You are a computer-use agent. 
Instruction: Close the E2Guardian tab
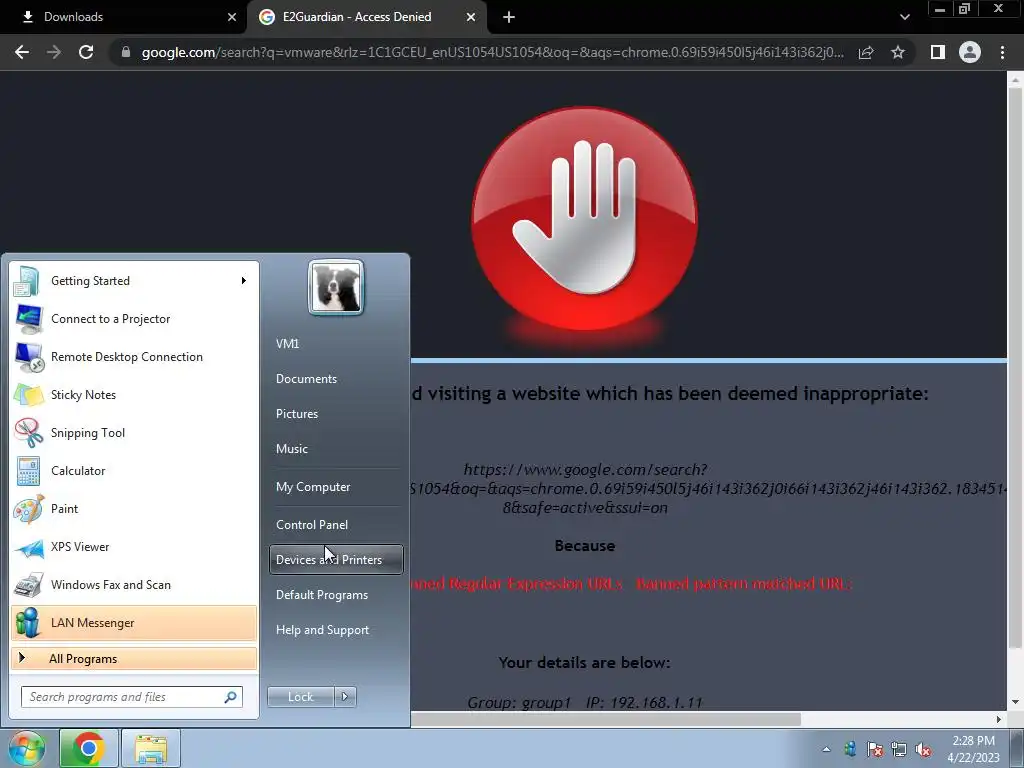click(471, 17)
